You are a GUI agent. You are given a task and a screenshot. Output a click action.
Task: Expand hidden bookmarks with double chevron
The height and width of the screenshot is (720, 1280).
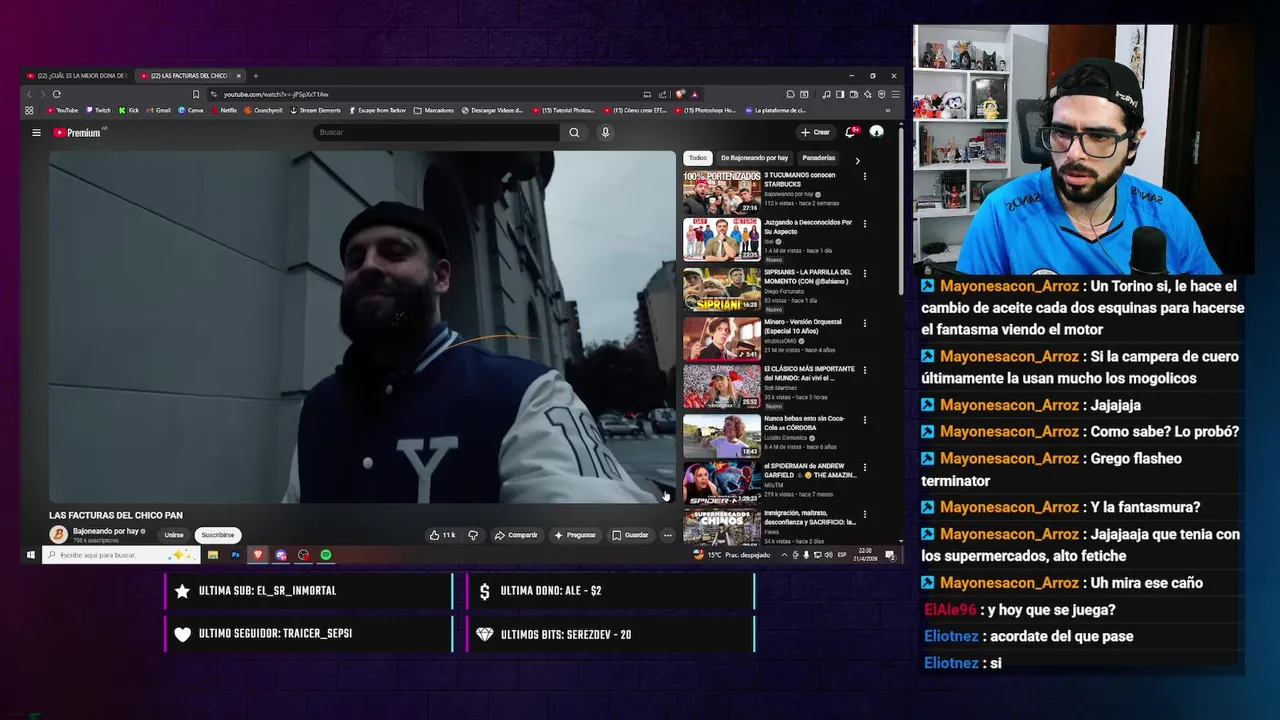[x=888, y=110]
